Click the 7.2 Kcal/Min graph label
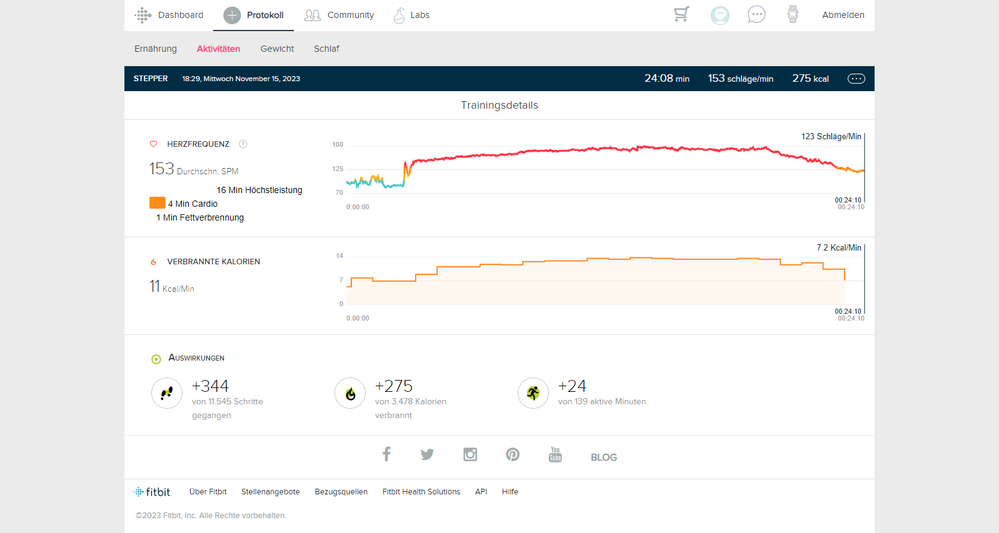 (x=838, y=248)
